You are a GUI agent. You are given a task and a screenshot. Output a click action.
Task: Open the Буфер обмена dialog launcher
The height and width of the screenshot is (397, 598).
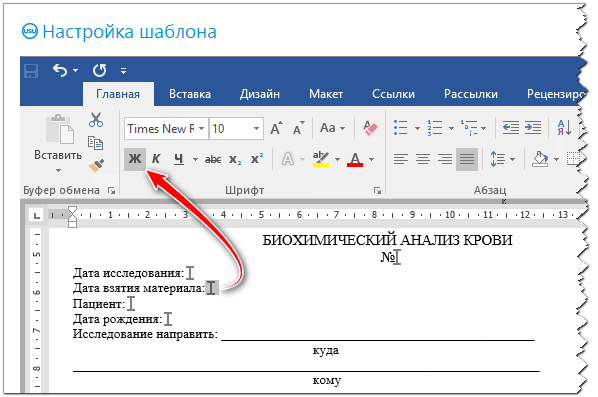pyautogui.click(x=111, y=190)
